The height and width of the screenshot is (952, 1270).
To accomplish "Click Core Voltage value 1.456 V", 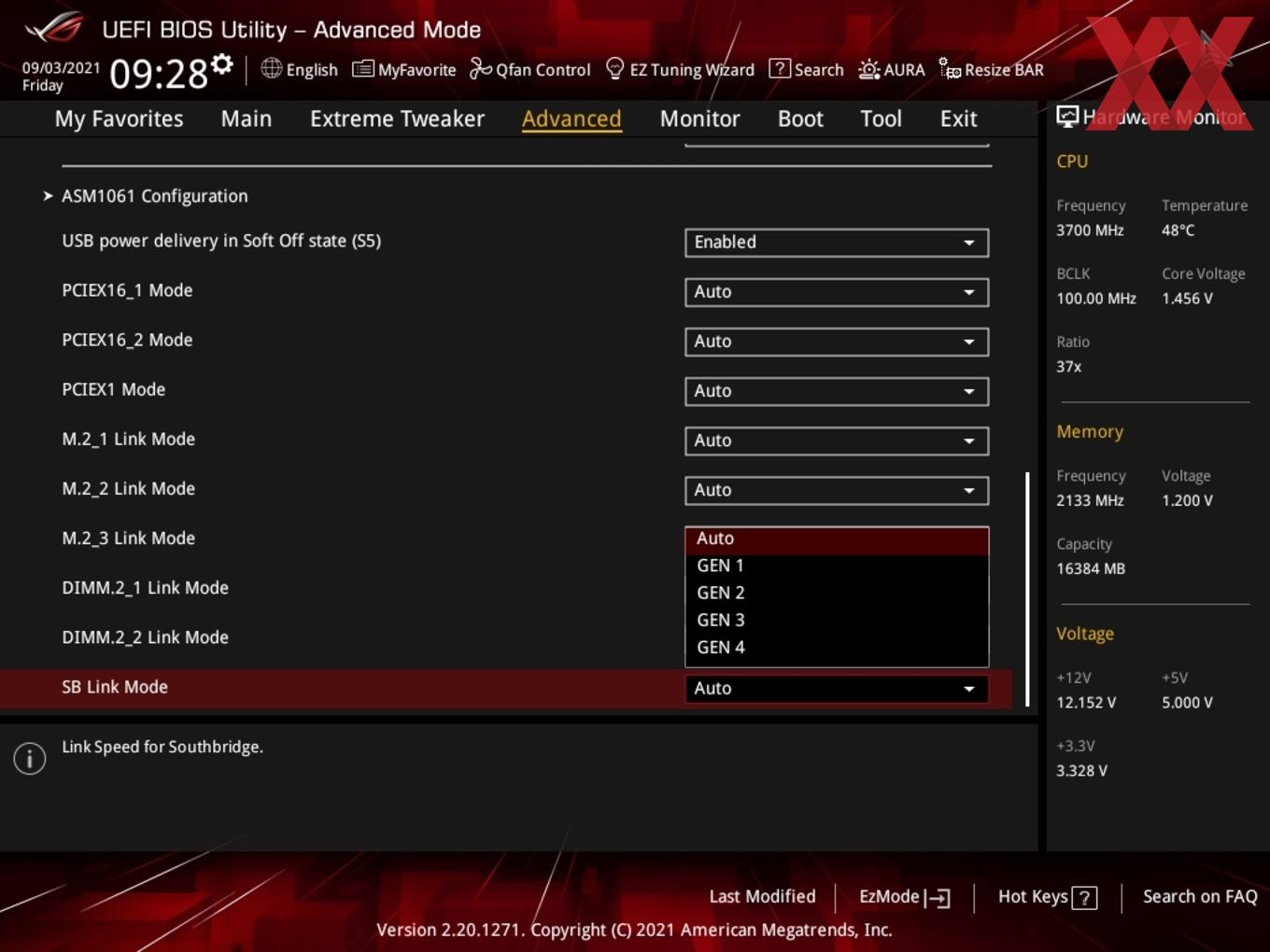I will [x=1187, y=299].
